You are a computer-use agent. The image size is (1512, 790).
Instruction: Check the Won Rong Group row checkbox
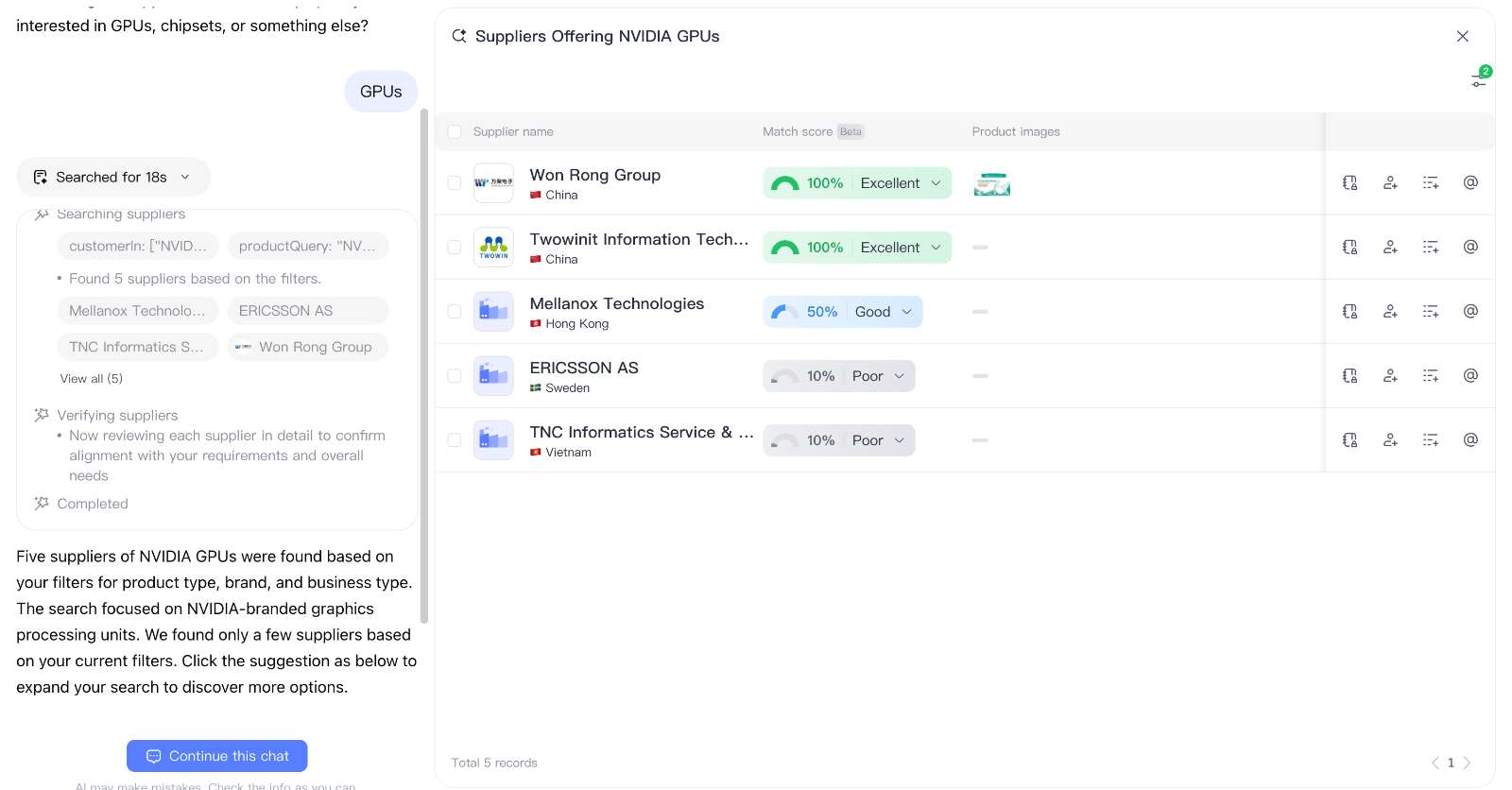pyautogui.click(x=455, y=183)
